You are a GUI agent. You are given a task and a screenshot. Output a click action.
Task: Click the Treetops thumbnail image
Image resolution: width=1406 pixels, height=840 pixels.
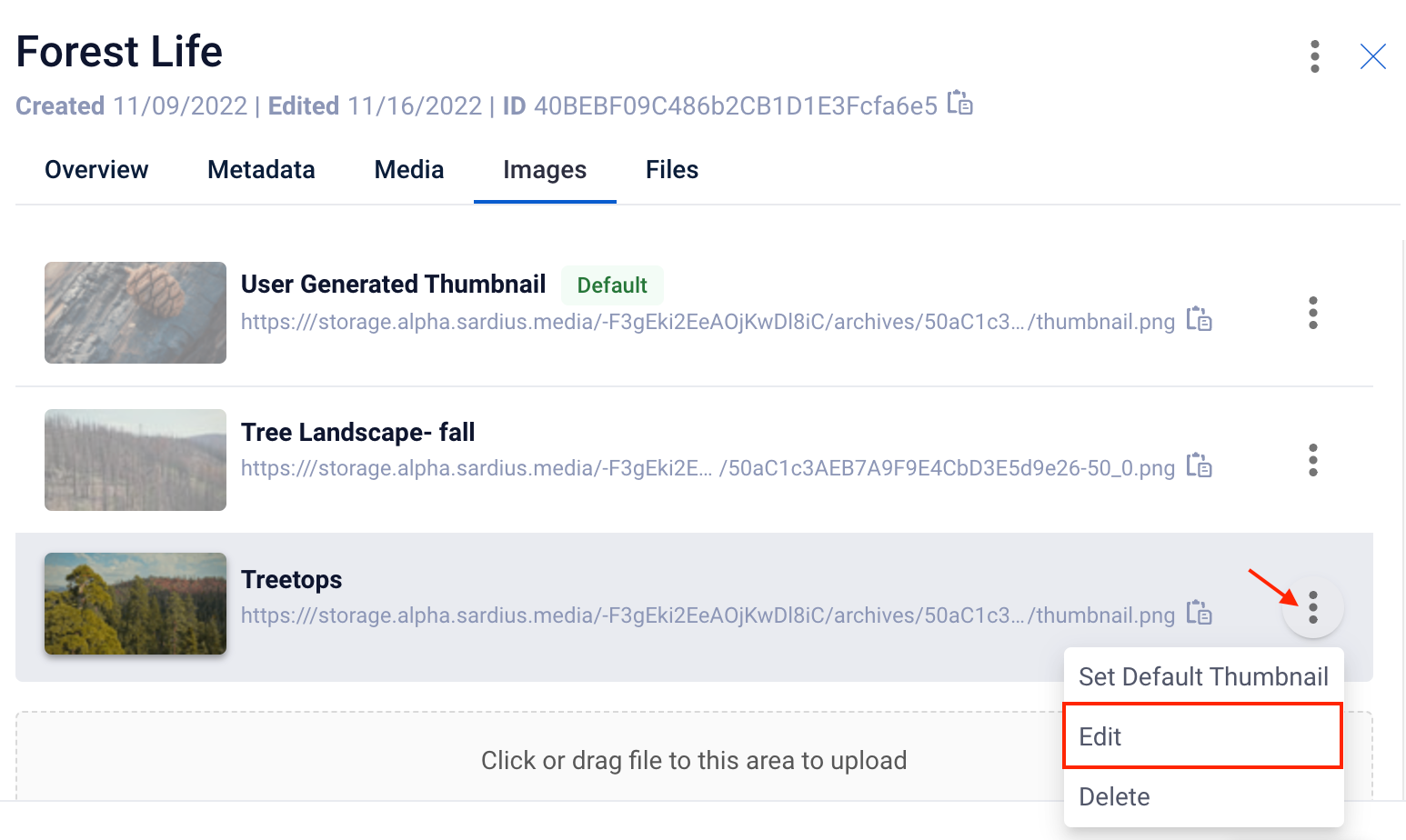pos(136,604)
